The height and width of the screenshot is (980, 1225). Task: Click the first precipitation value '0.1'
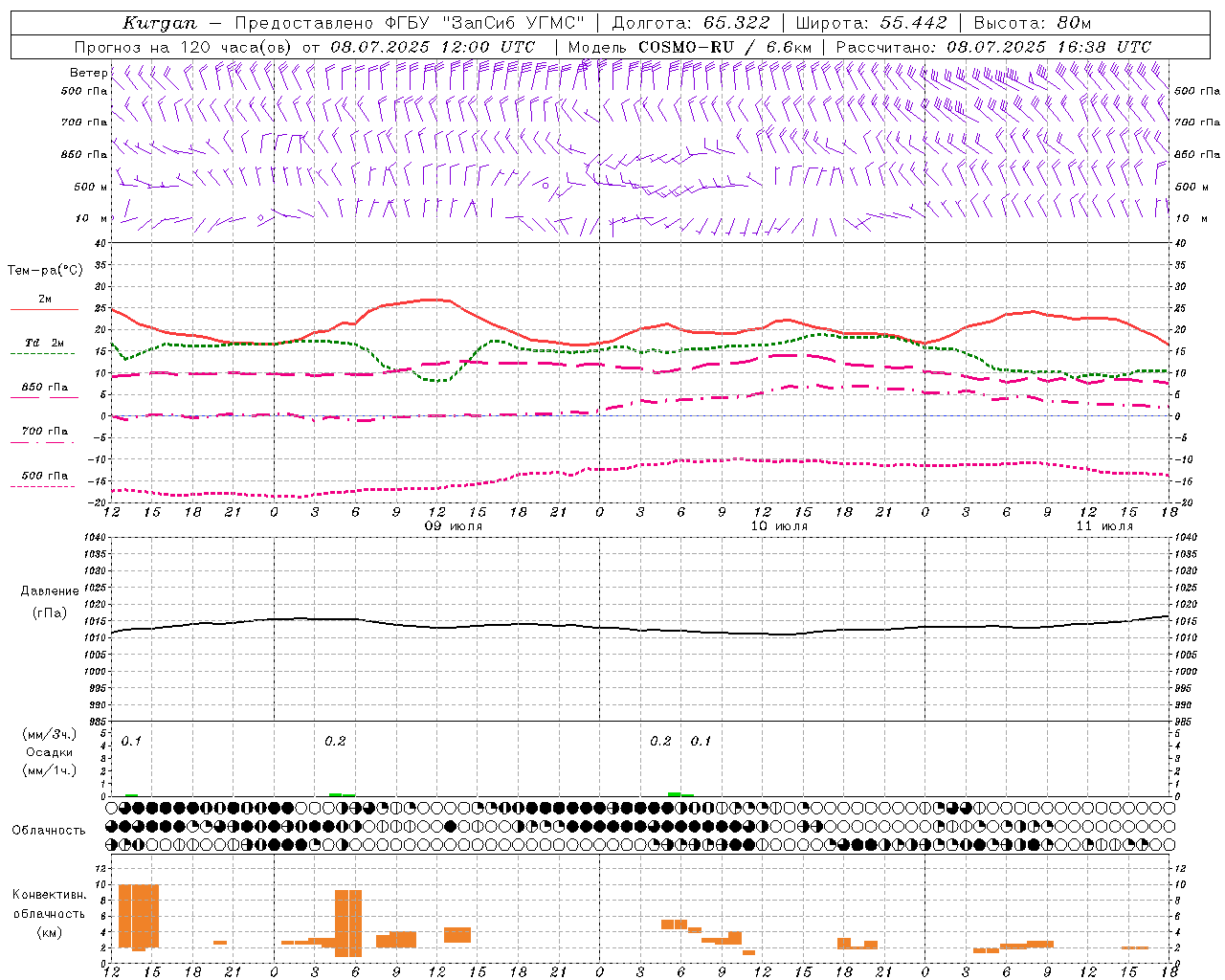(131, 741)
